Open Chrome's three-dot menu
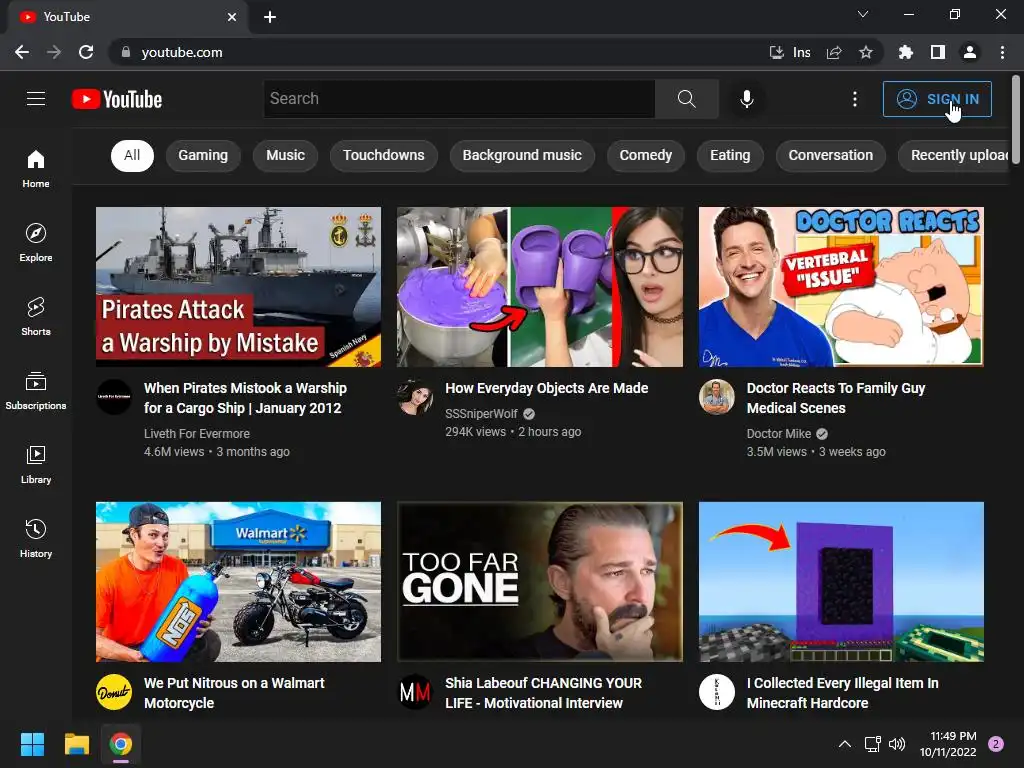 coord(1002,52)
